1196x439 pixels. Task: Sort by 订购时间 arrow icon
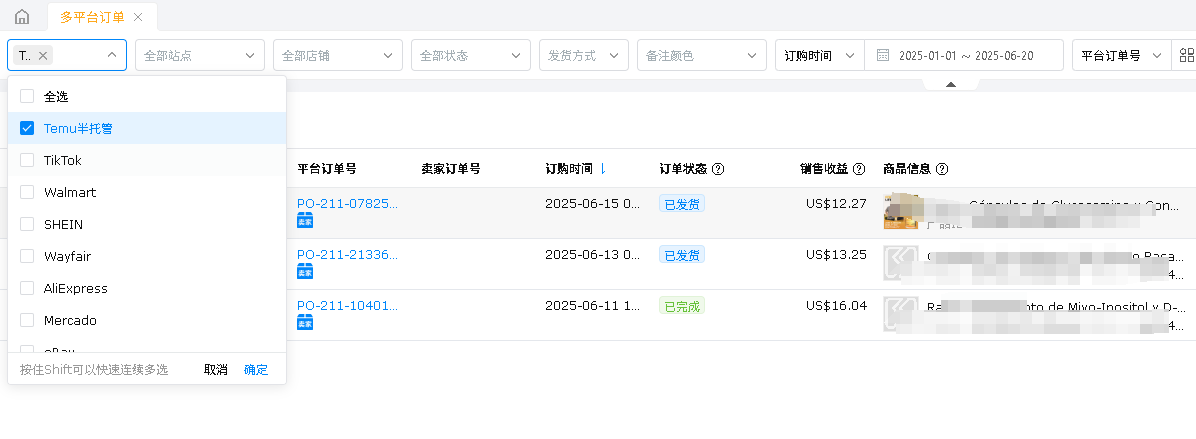click(603, 169)
